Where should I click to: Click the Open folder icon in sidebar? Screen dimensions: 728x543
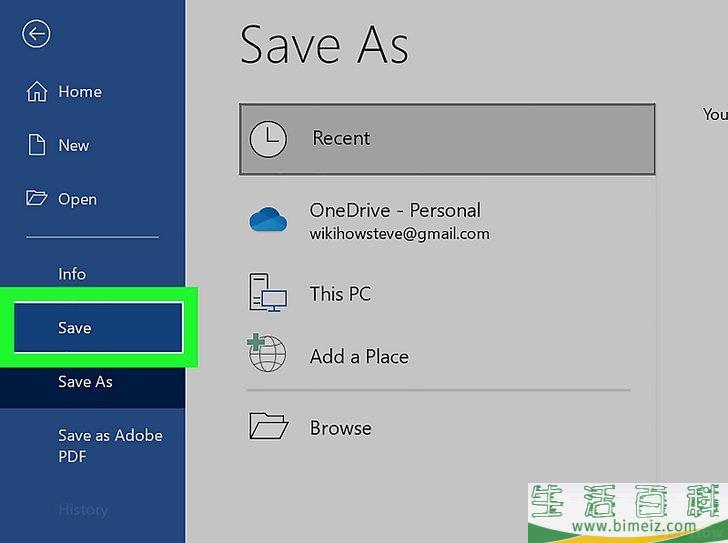36,198
